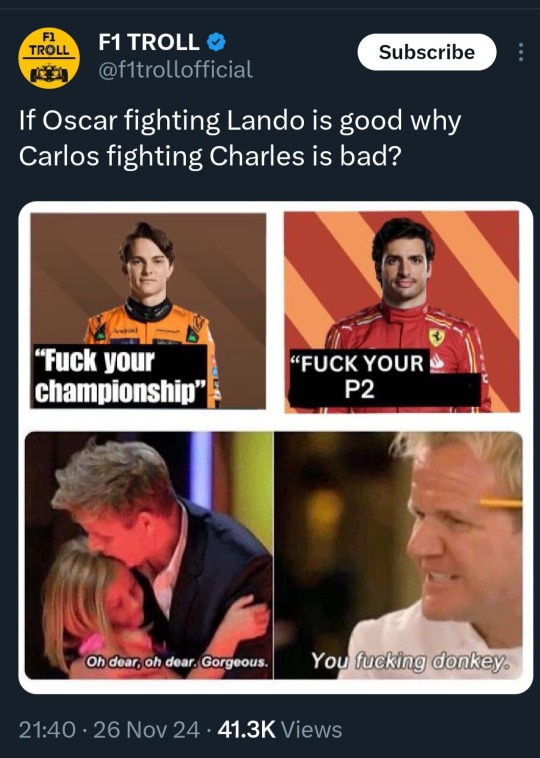540x758 pixels.
Task: View the 41.3K Views analytics
Action: coord(280,729)
